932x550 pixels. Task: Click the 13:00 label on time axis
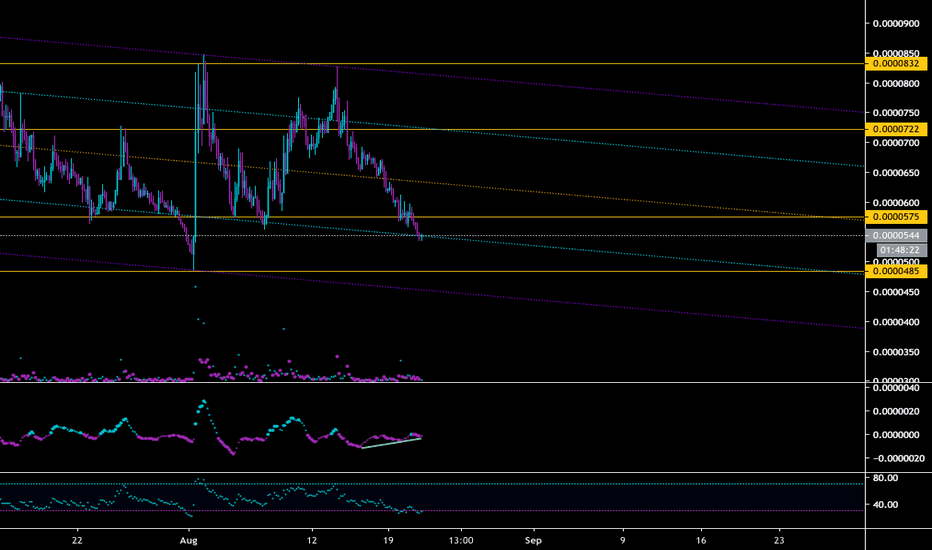461,540
